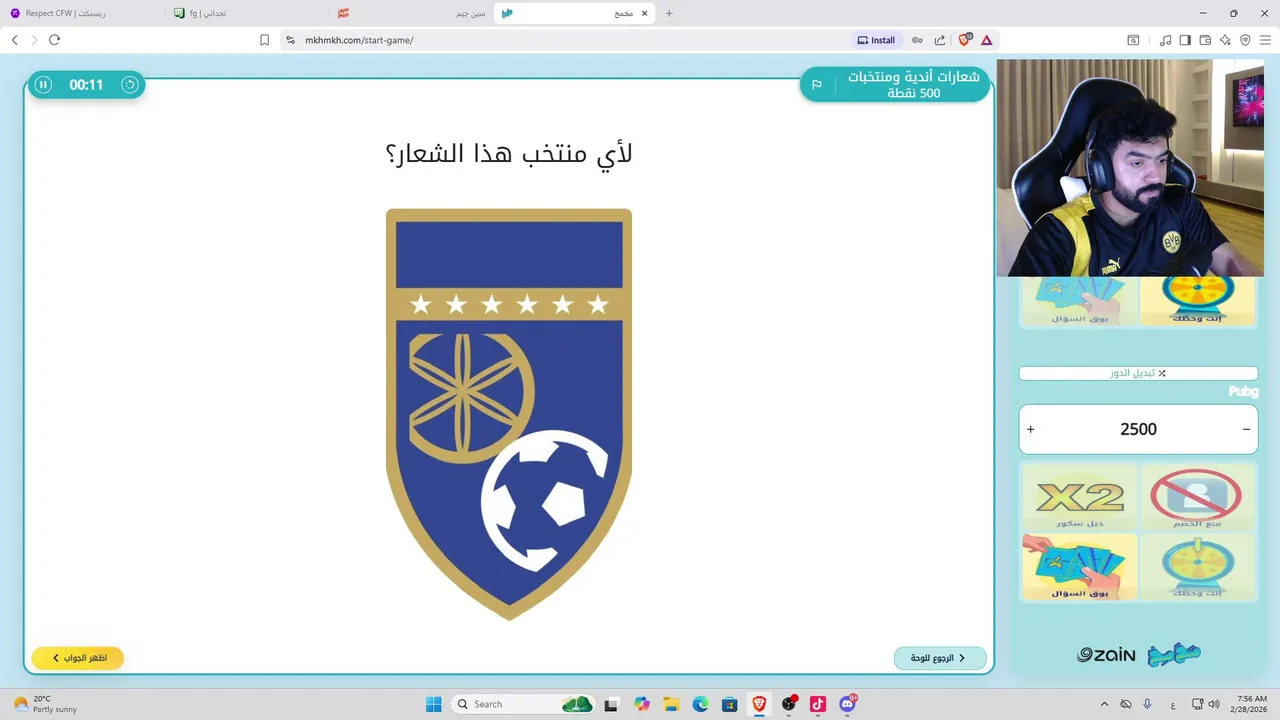Reset the question timer
Viewport: 1280px width, 720px height.
click(129, 85)
